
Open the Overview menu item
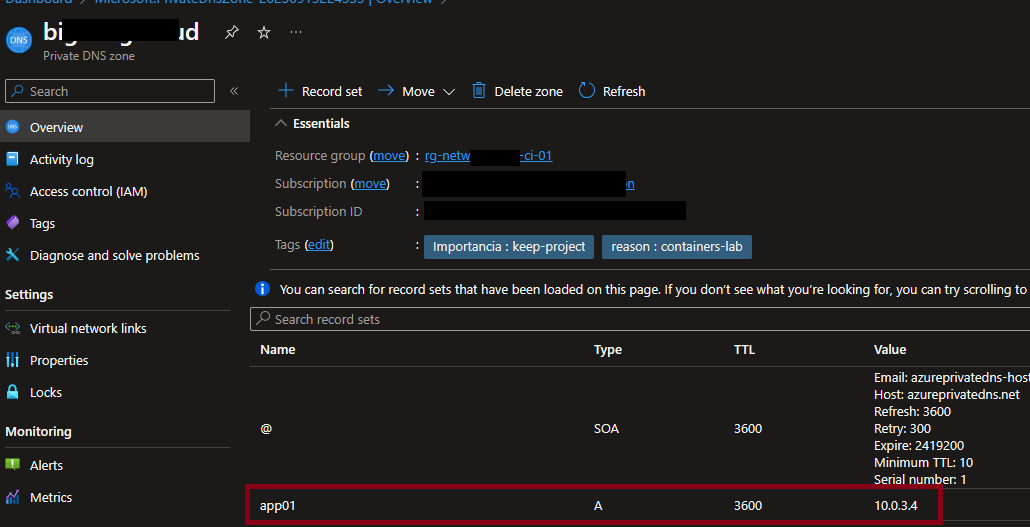125,127
